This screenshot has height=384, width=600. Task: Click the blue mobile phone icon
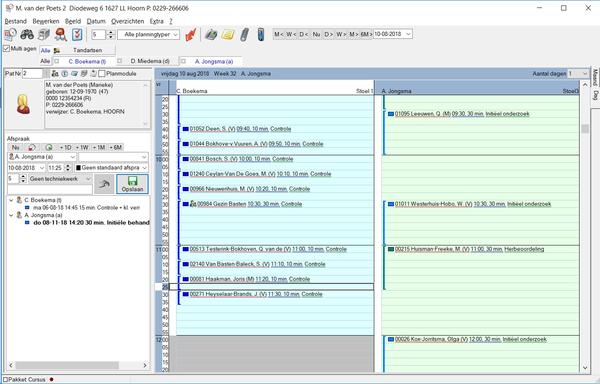pyautogui.click(x=261, y=34)
